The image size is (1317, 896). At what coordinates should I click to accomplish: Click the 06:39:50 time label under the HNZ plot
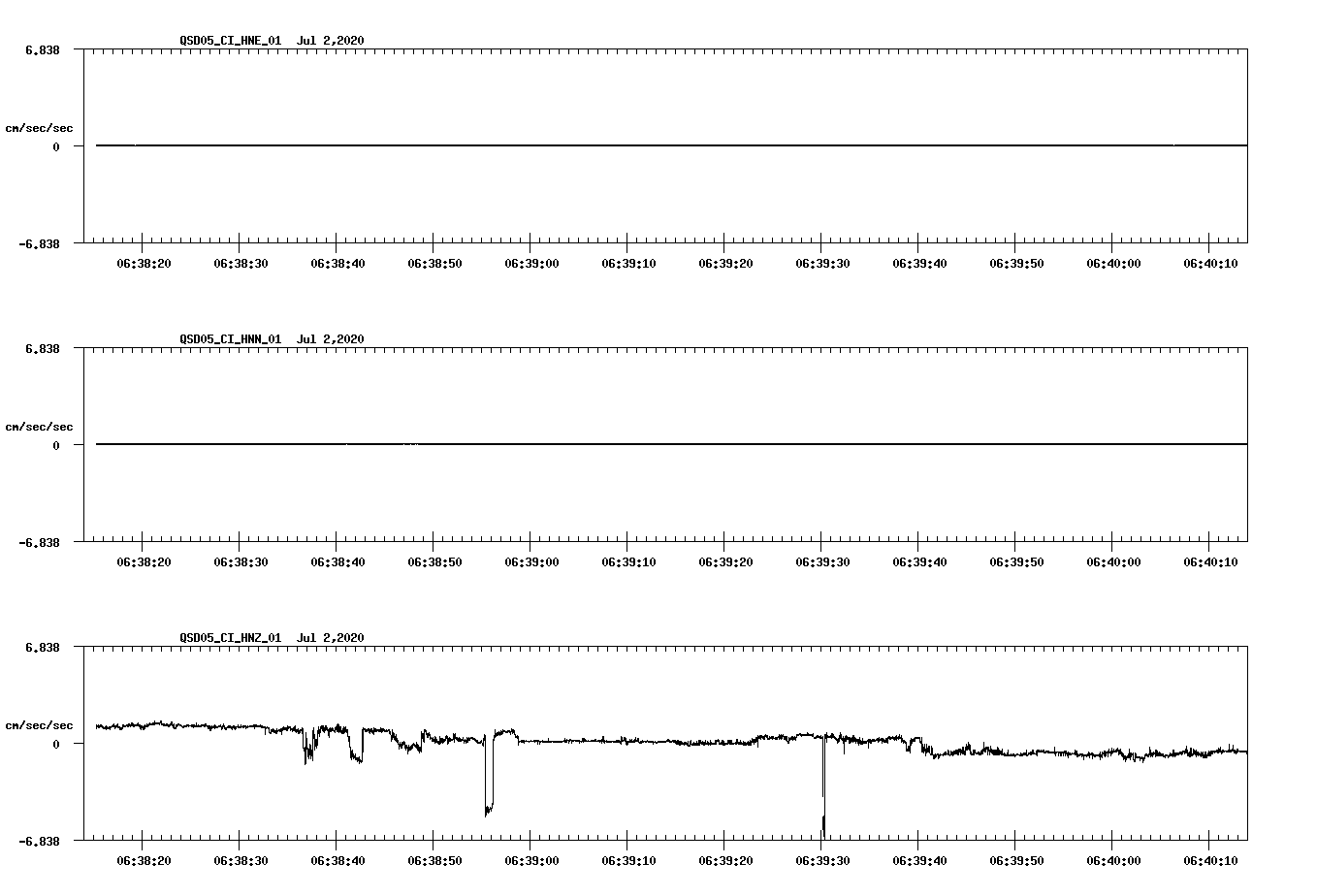1016,860
